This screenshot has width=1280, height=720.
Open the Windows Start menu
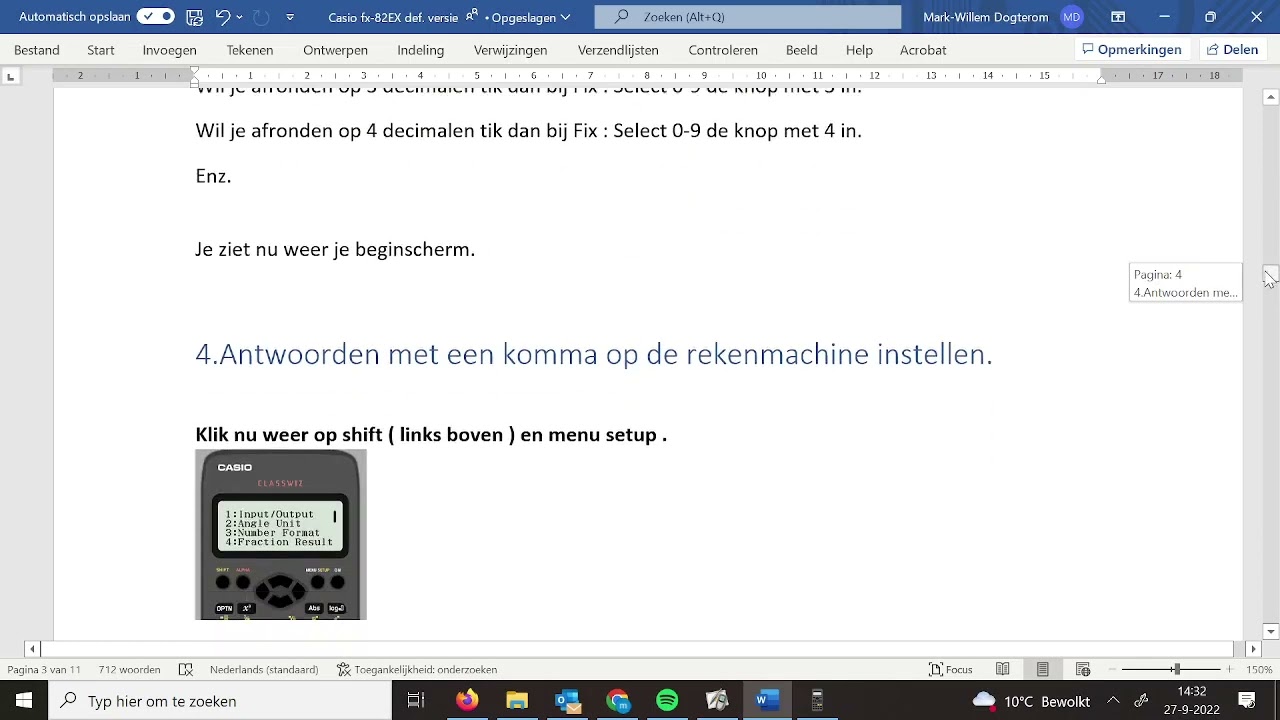pos(24,701)
